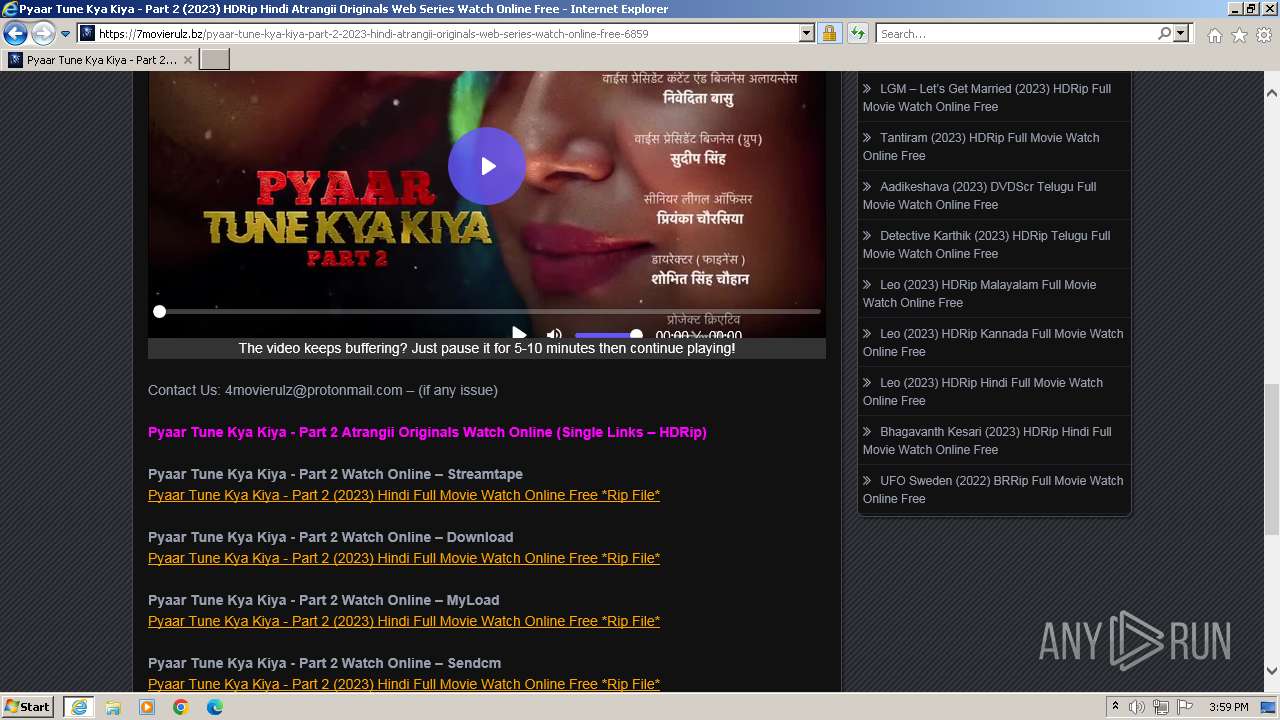Click the Contact Us protonmail text
Viewport: 1280px width, 720px height.
point(322,390)
